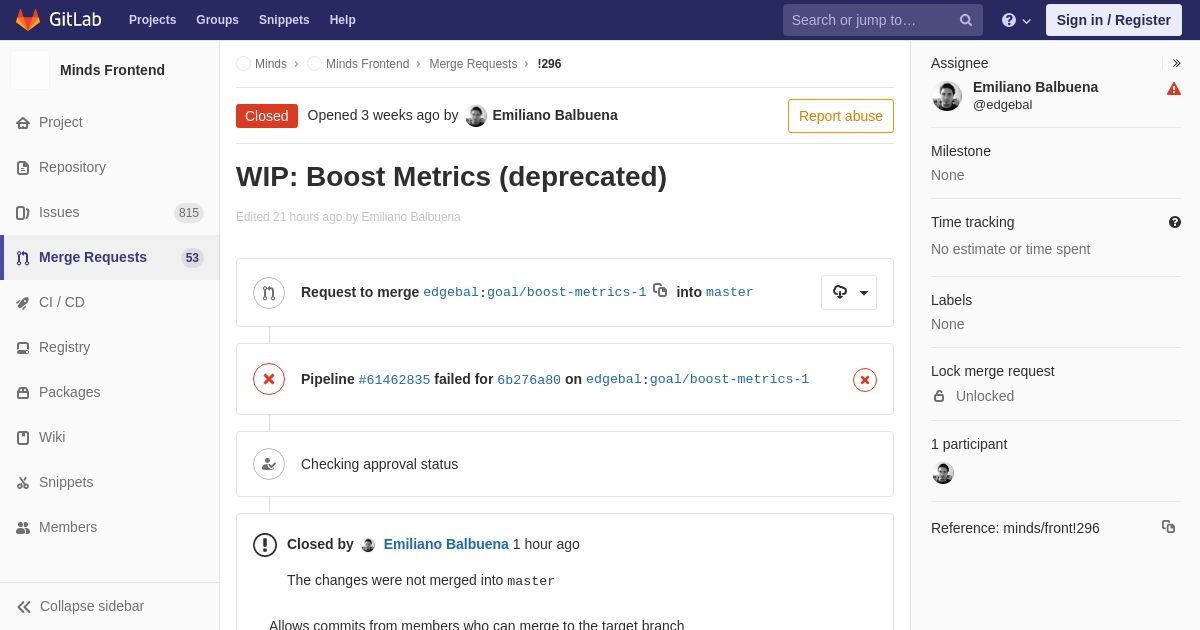Open the download dropdown in merge widget

click(849, 292)
